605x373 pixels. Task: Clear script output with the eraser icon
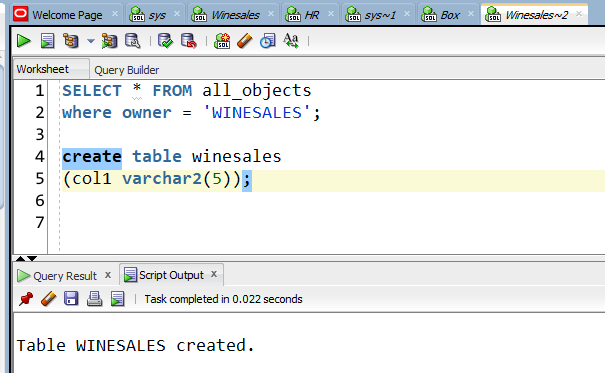pos(48,299)
